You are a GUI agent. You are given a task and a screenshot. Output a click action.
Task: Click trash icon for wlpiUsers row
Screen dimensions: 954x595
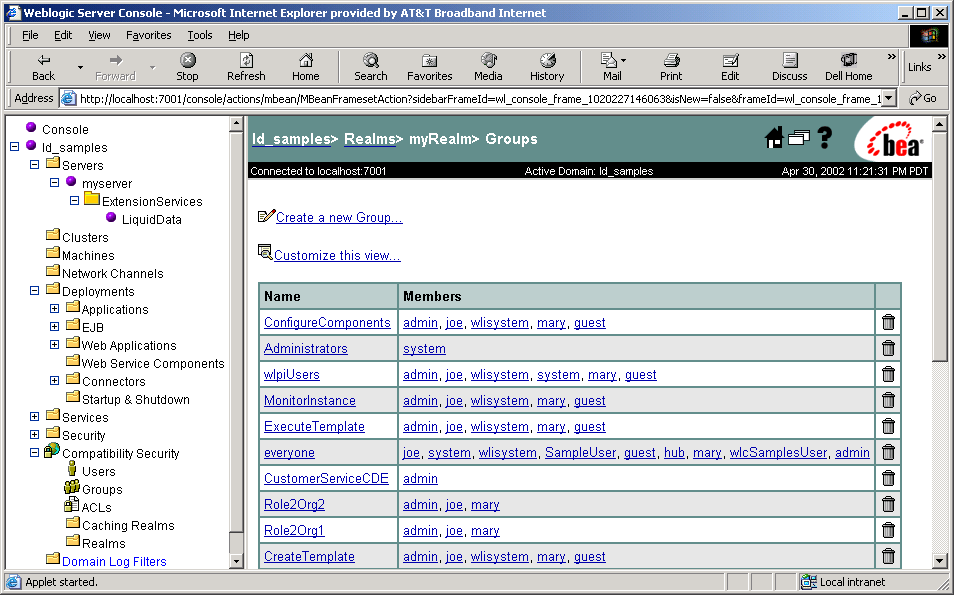[x=888, y=375]
